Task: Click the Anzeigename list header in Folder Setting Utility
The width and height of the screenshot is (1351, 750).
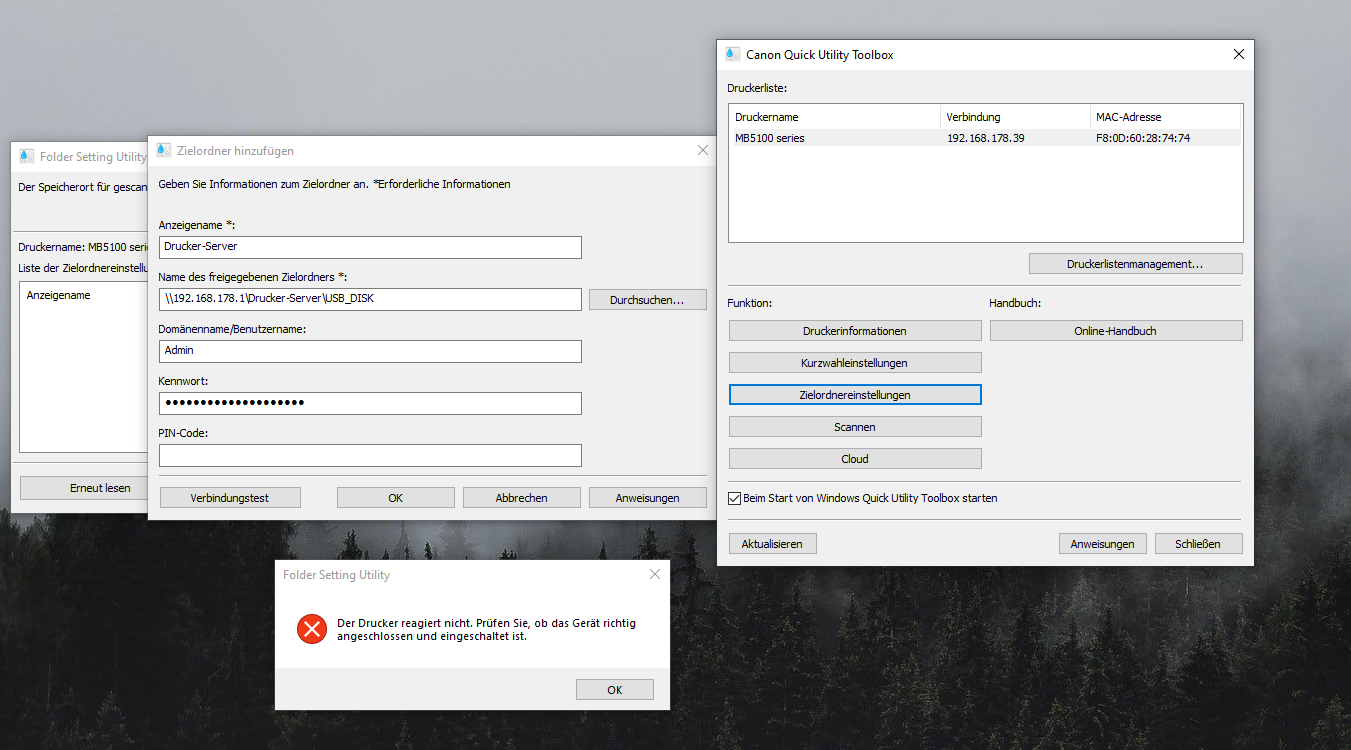Action: tap(59, 295)
